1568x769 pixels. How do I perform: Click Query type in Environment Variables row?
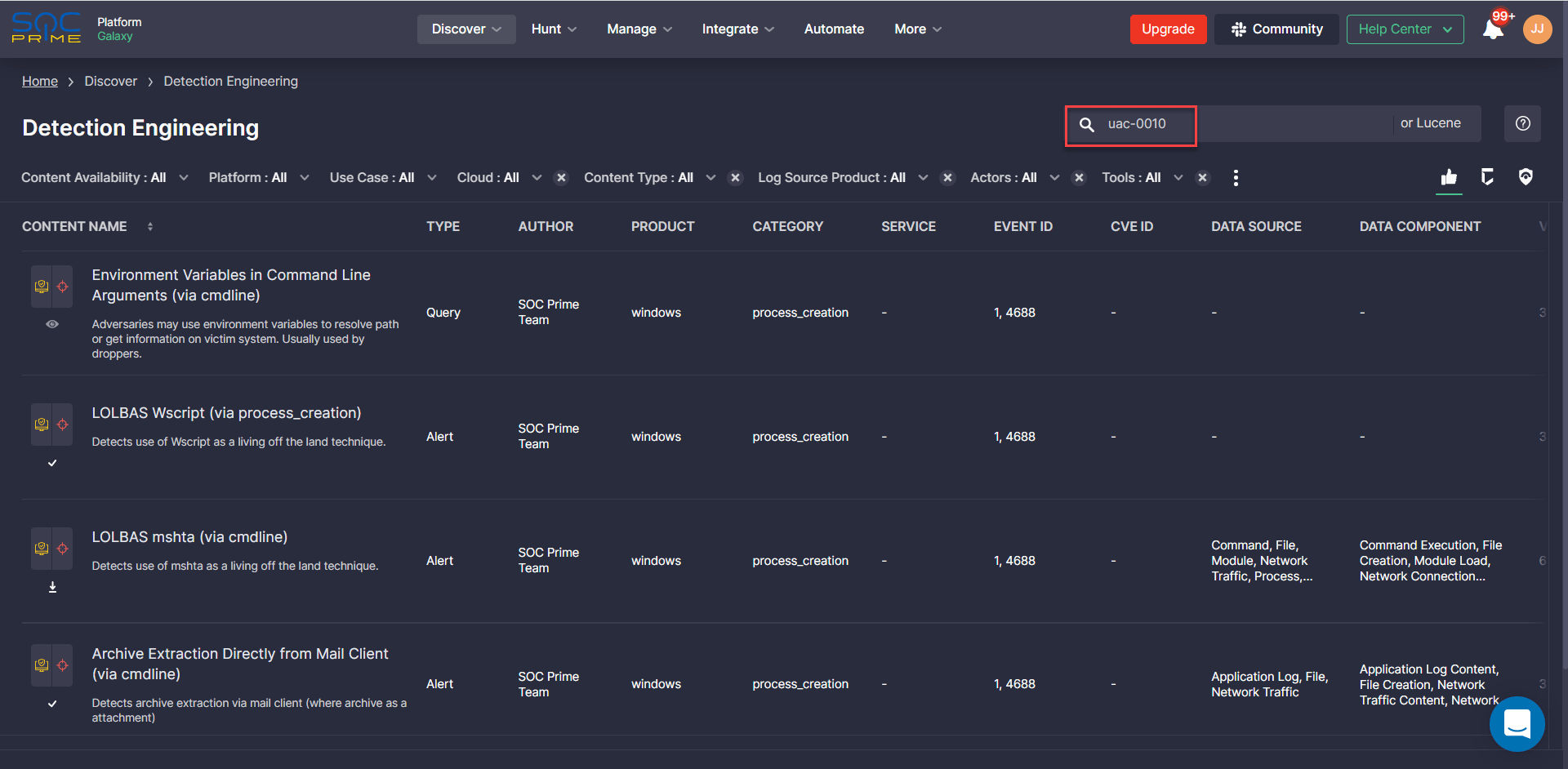443,313
